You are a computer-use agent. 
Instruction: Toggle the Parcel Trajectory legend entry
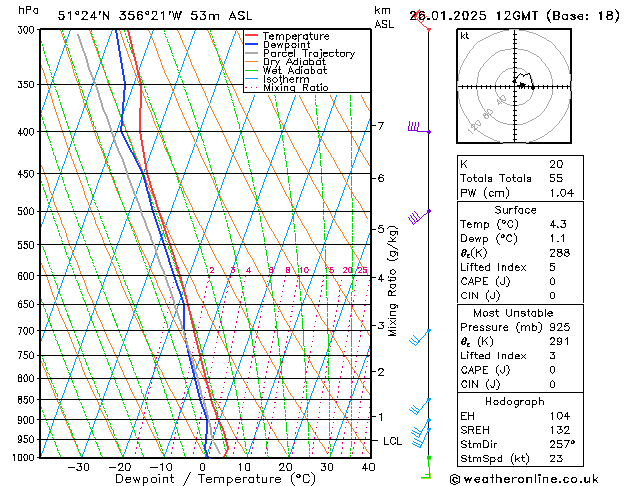(308, 54)
